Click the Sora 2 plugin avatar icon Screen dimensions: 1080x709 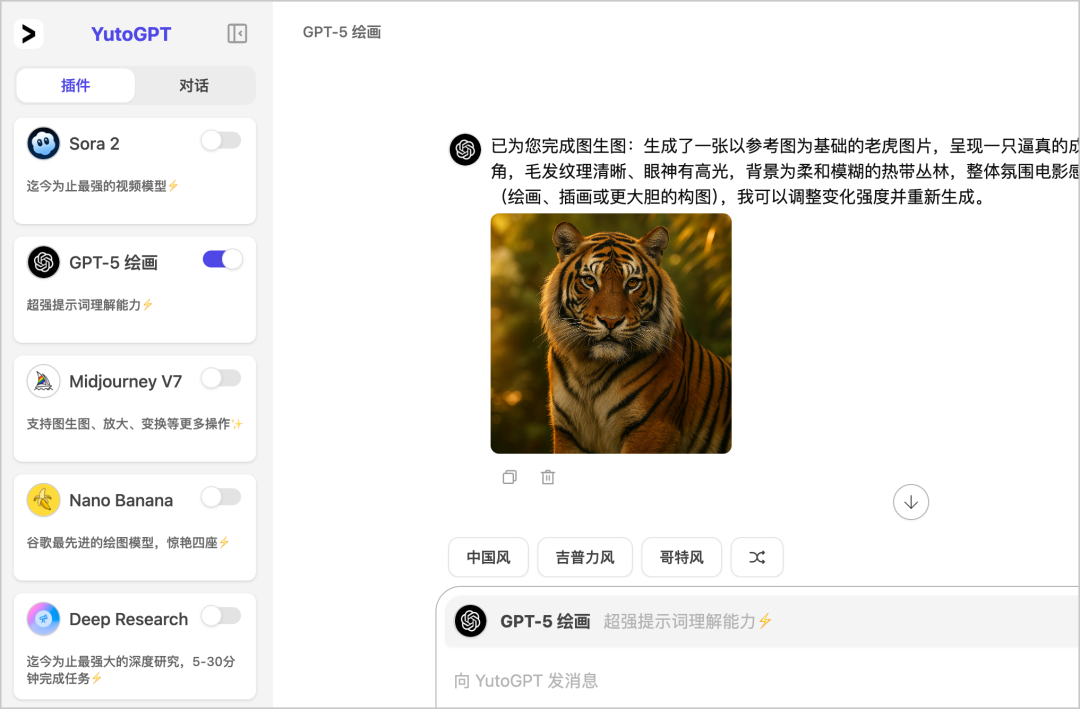coord(43,143)
